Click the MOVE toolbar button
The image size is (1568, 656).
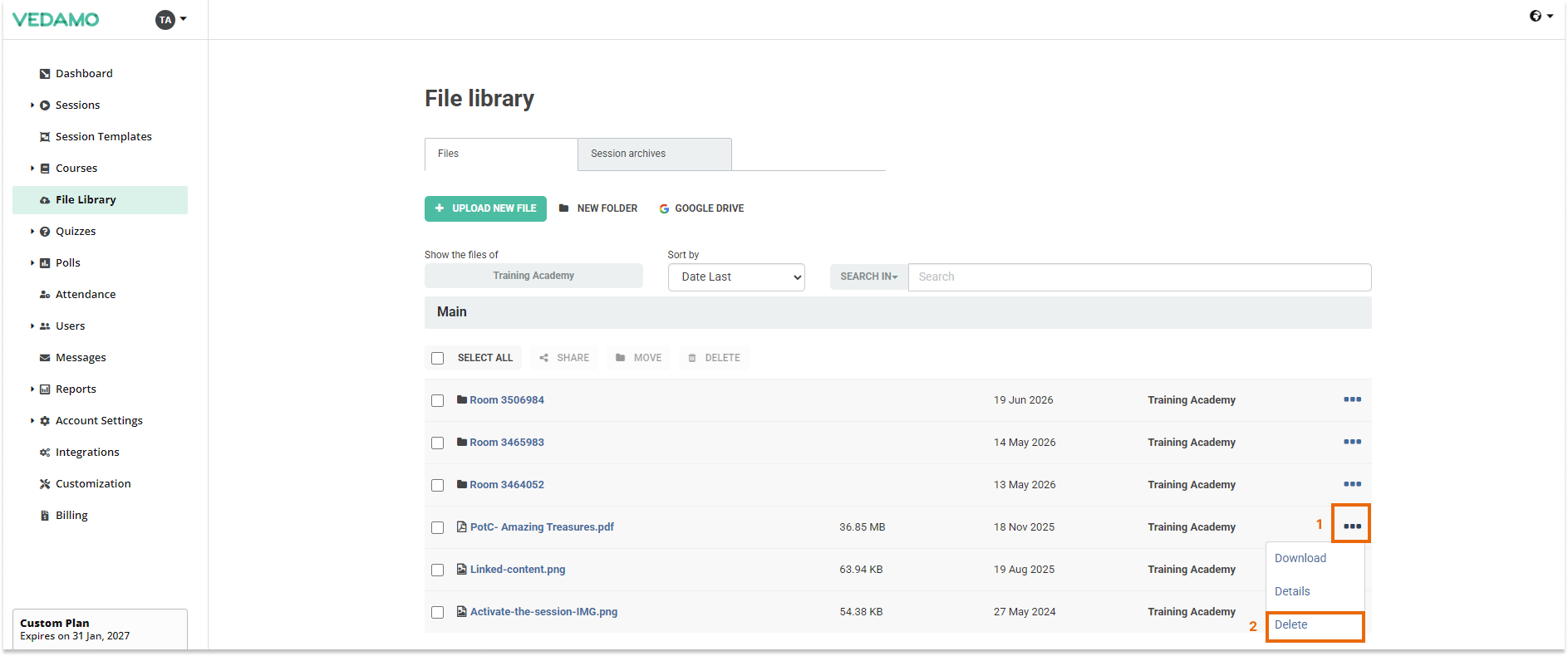tap(638, 358)
